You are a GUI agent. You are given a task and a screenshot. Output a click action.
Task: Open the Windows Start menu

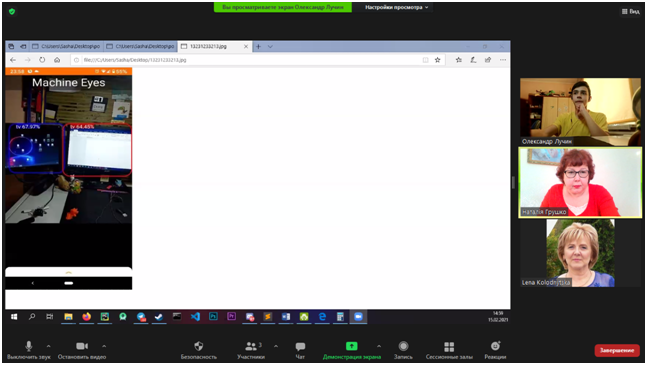(14, 316)
